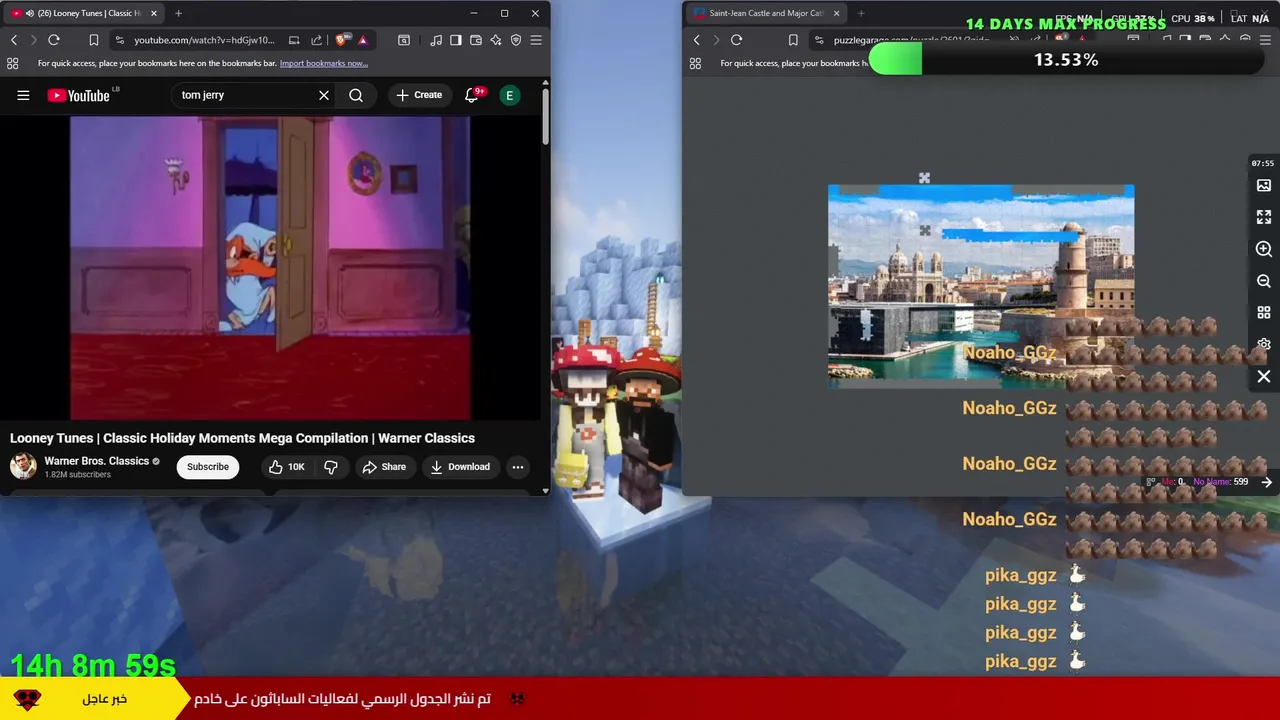Share the Looney Tunes video

(x=384, y=467)
